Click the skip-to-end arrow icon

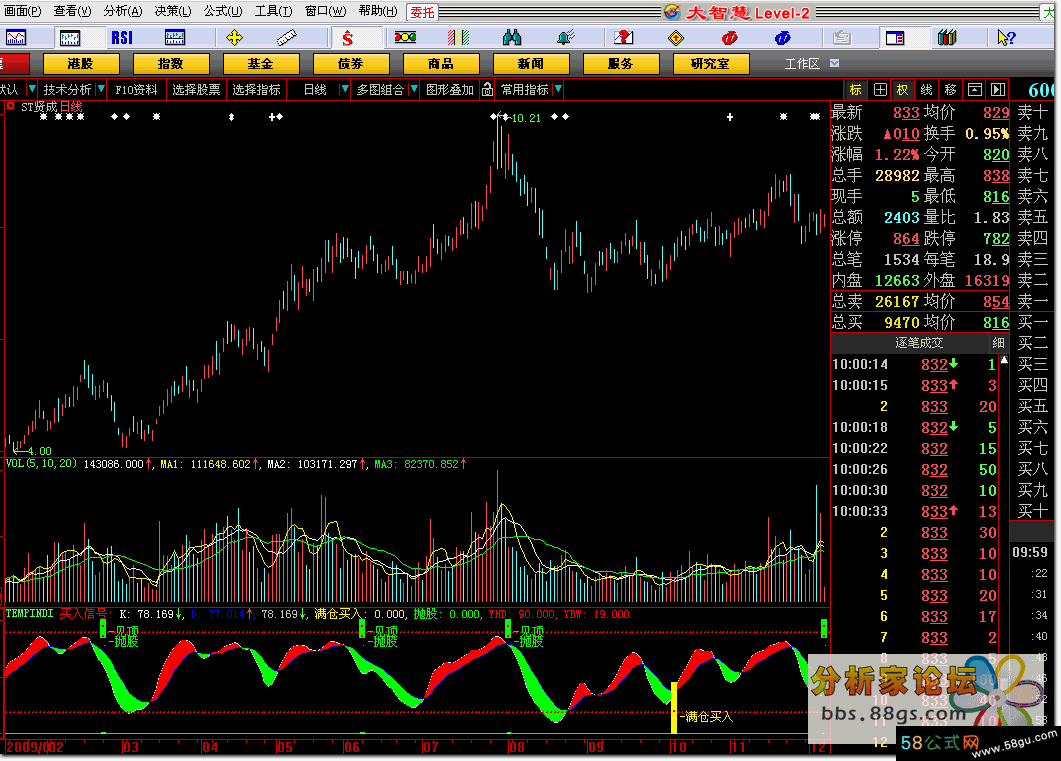coord(998,90)
